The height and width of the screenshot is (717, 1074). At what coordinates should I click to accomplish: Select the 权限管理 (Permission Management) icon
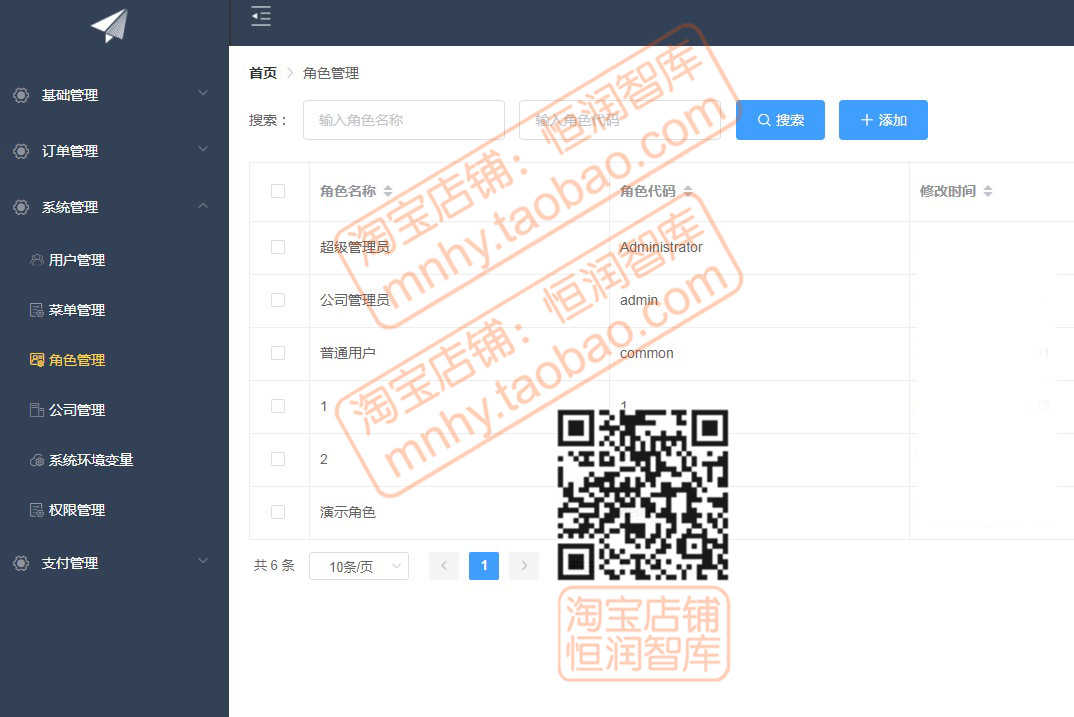point(35,510)
